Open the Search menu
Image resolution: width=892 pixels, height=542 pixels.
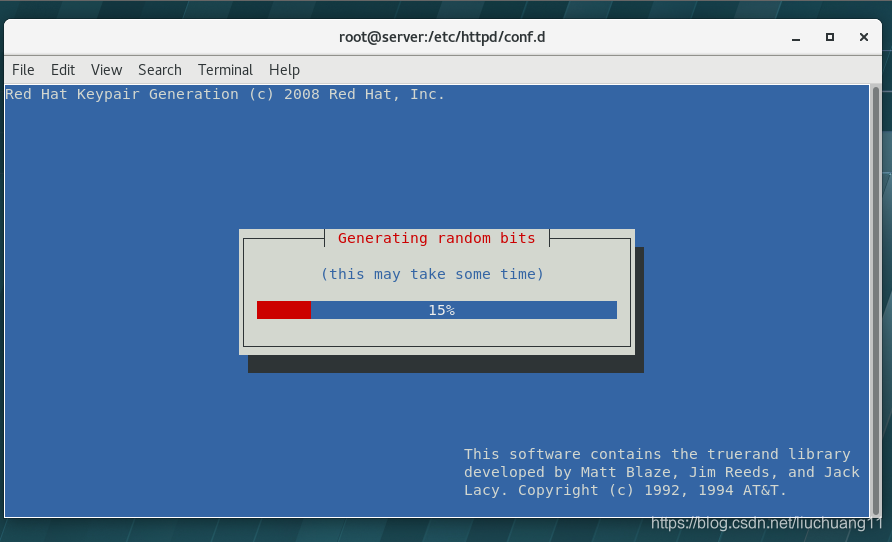coord(160,70)
